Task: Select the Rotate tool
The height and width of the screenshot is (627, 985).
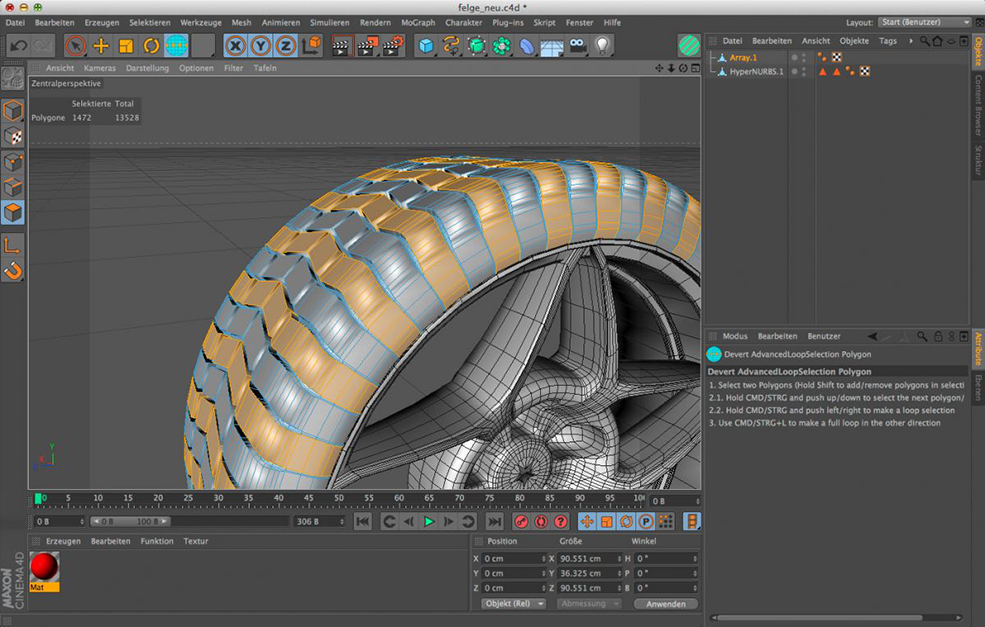Action: pos(151,45)
